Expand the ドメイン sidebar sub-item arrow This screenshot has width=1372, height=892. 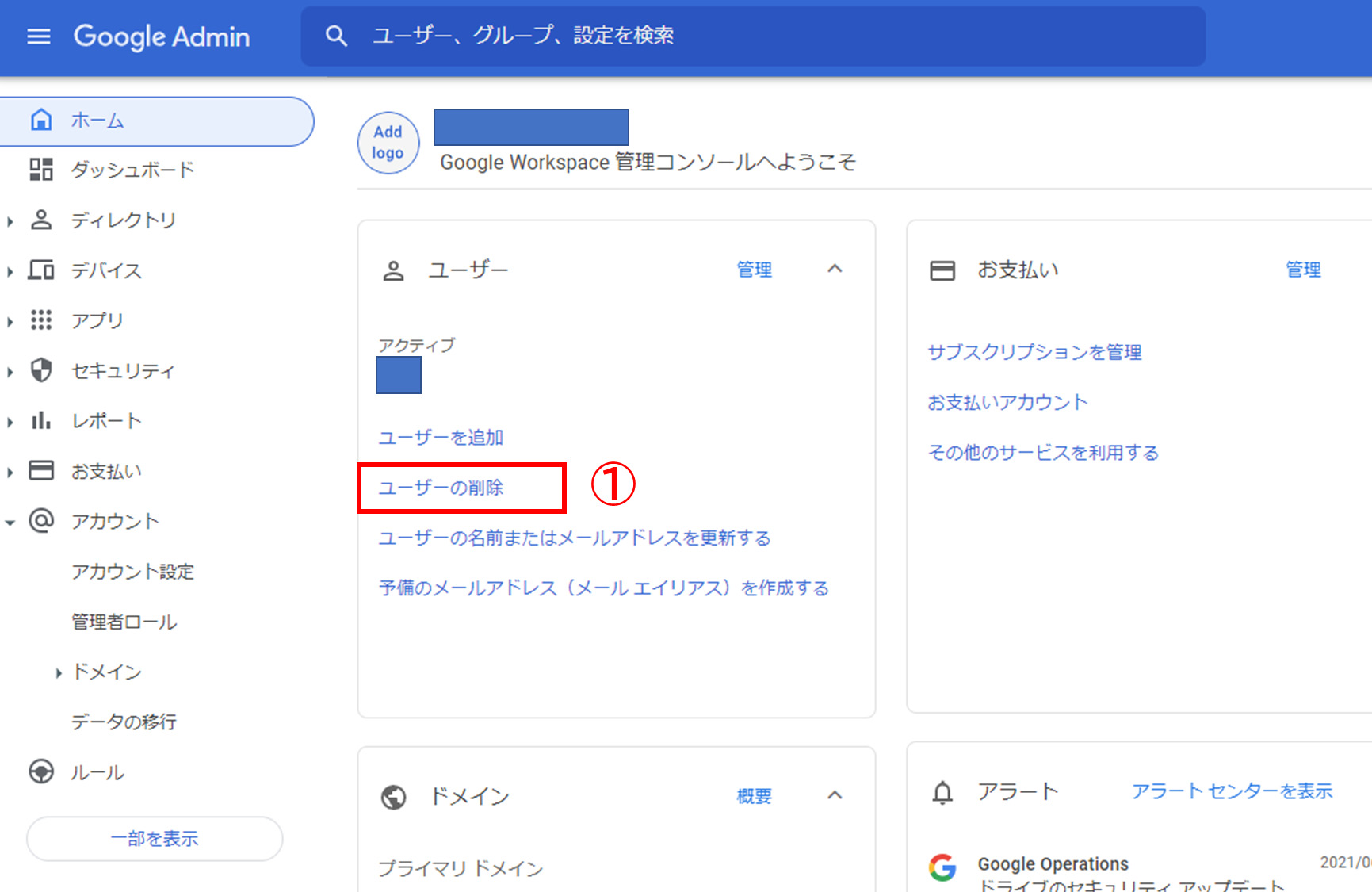59,673
